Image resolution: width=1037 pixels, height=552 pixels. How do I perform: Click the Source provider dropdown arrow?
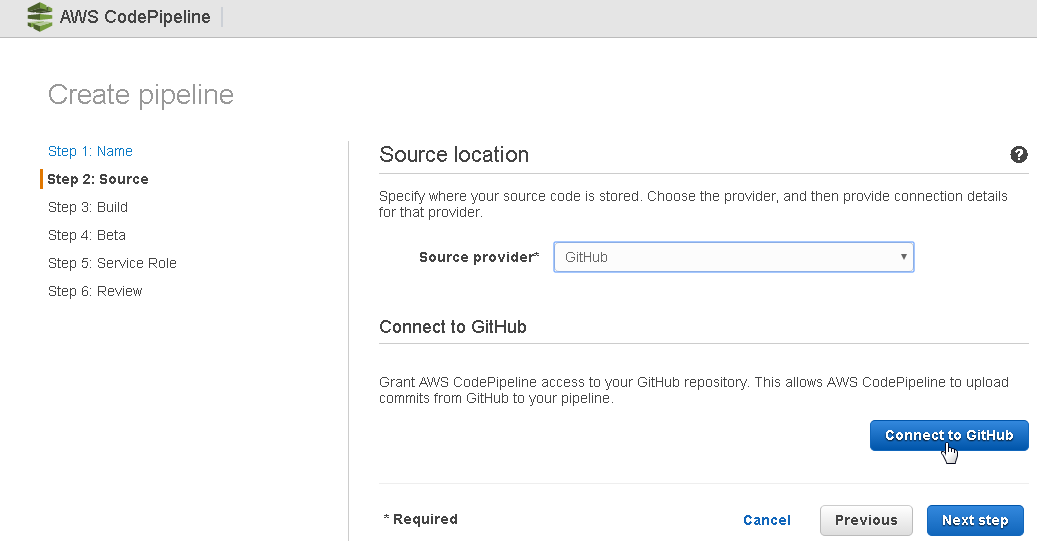click(903, 256)
